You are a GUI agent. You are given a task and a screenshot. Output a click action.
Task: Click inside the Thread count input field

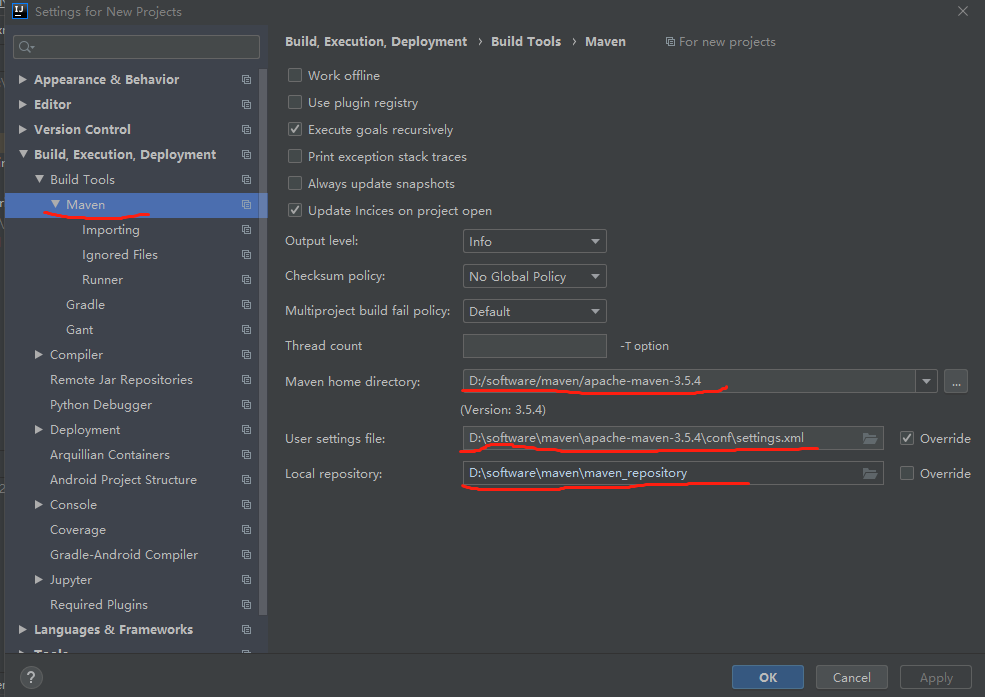534,345
